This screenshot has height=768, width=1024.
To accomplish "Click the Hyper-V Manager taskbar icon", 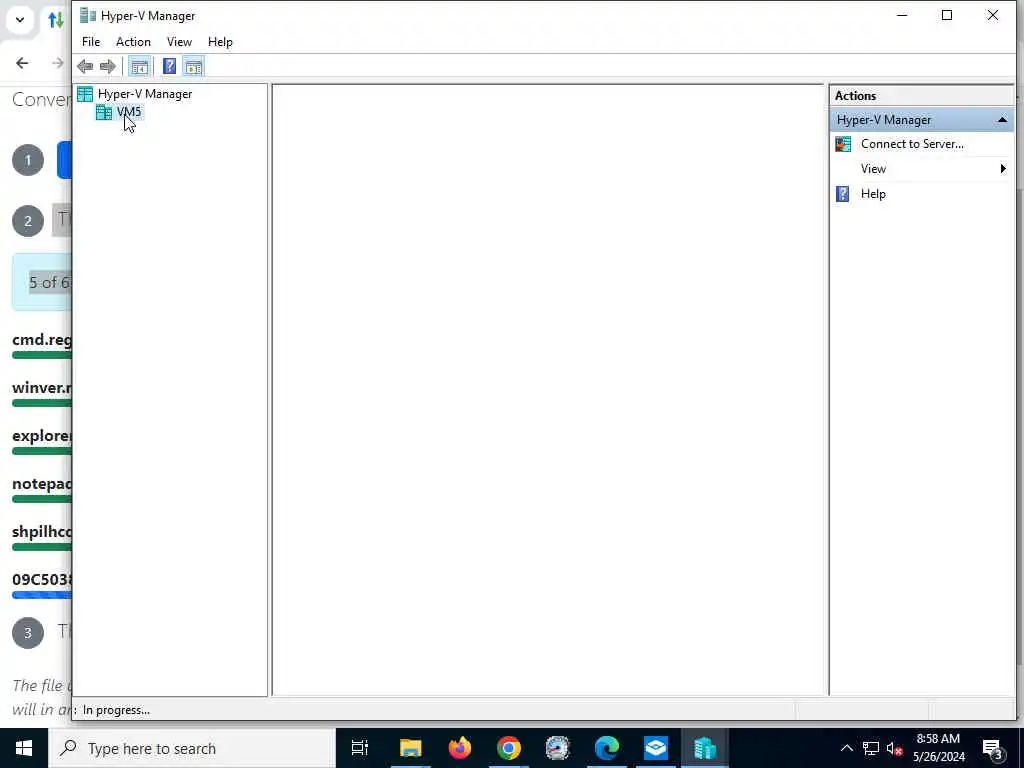I will (x=705, y=748).
